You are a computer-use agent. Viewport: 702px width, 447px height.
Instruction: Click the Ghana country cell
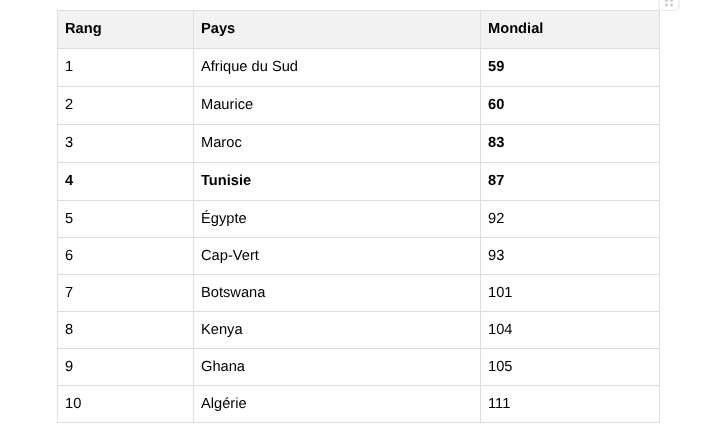(x=223, y=367)
